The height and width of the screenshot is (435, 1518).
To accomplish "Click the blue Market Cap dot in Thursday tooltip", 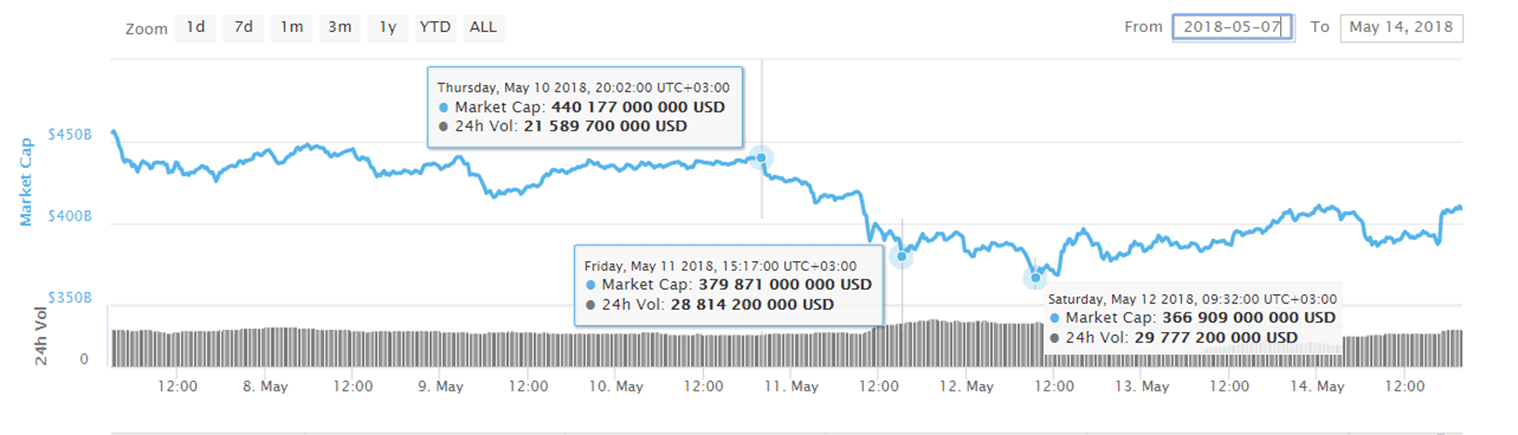I will (444, 107).
